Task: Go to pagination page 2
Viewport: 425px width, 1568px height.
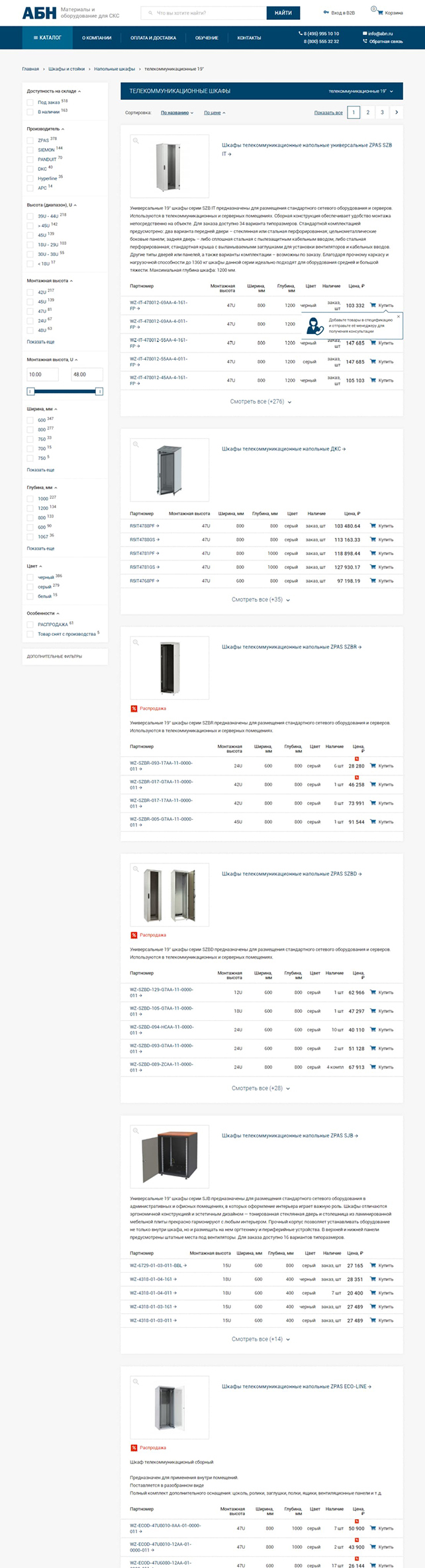Action: pos(368,112)
